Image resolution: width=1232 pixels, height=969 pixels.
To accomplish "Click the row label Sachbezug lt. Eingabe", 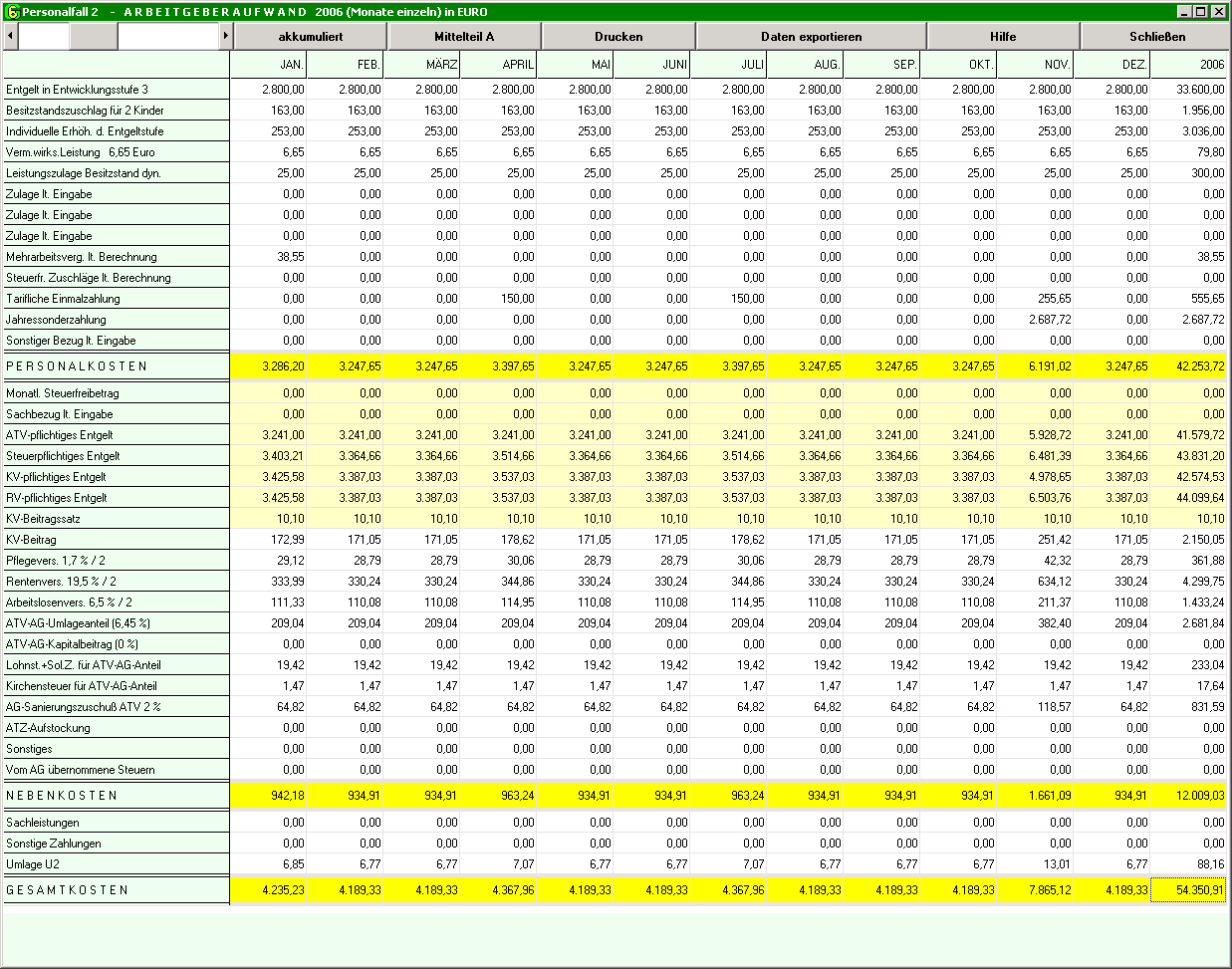I will point(117,414).
